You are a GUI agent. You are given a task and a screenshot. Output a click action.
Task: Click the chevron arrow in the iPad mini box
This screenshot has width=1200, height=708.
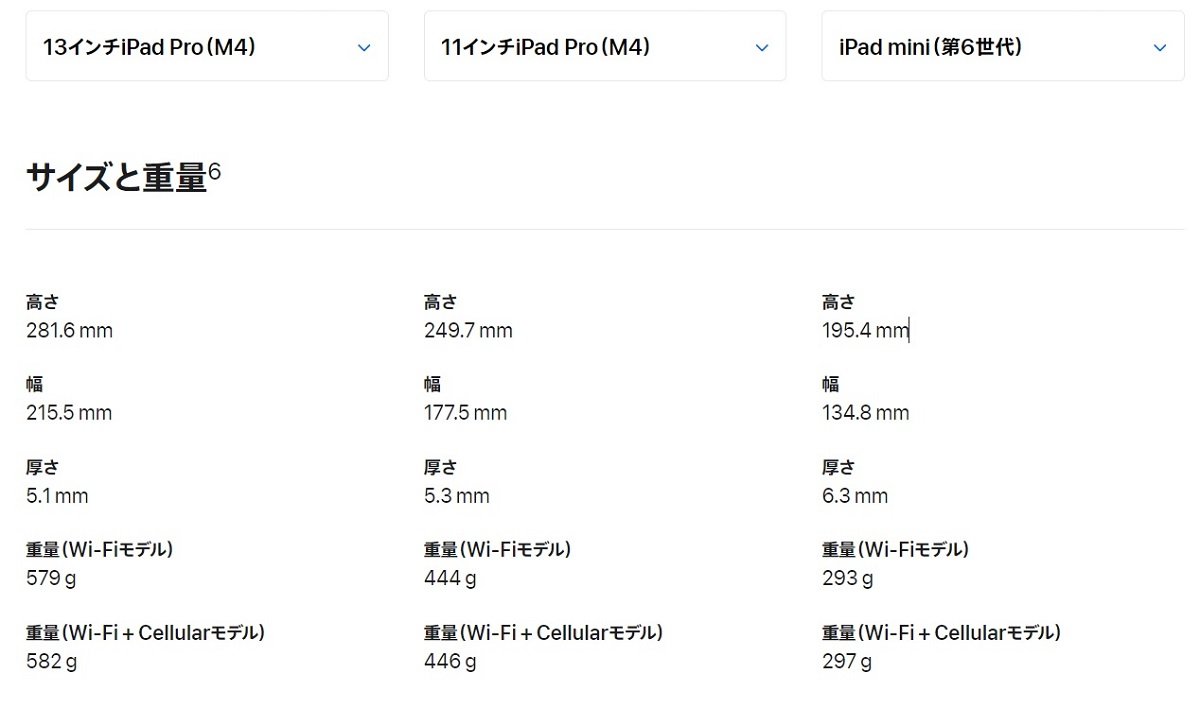click(1160, 48)
